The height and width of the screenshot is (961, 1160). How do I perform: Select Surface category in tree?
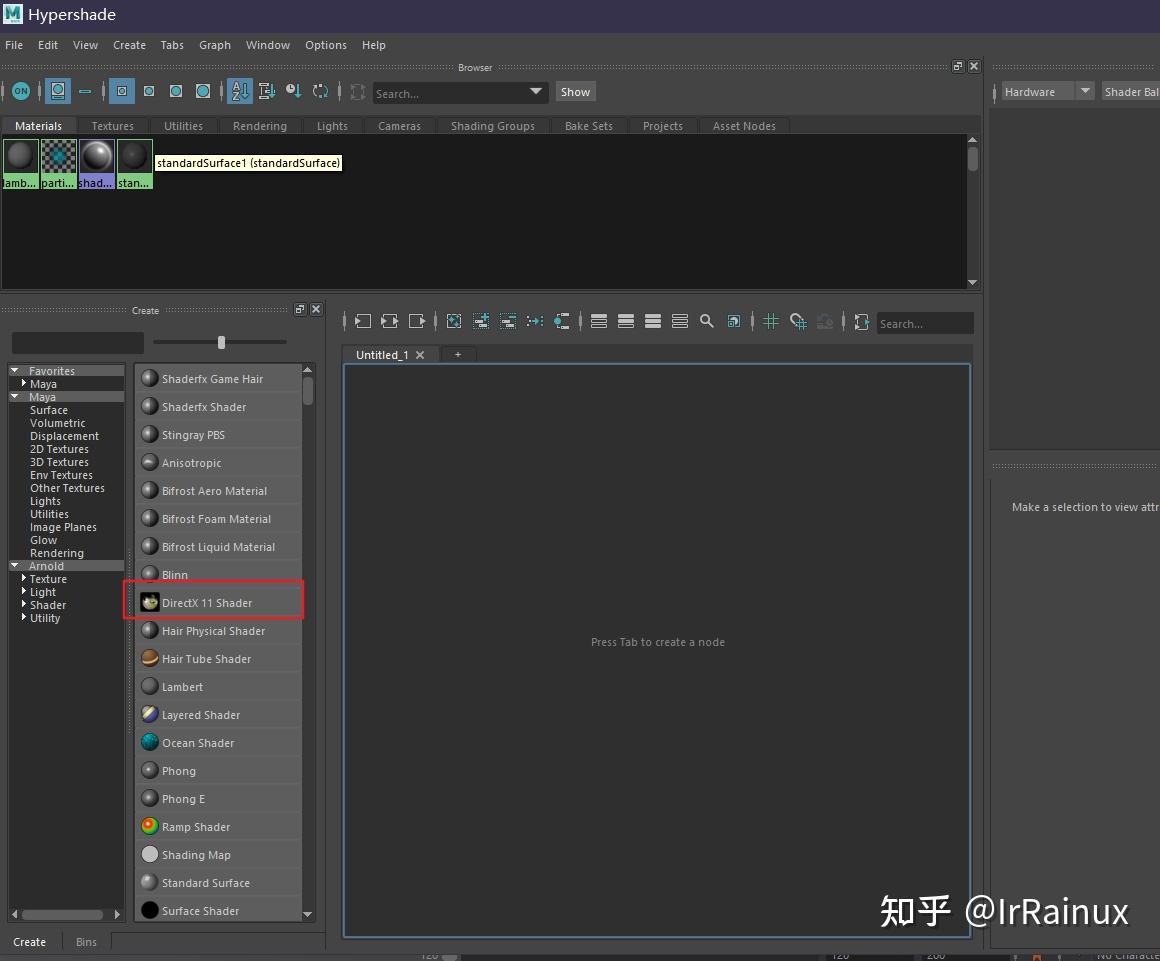click(49, 410)
